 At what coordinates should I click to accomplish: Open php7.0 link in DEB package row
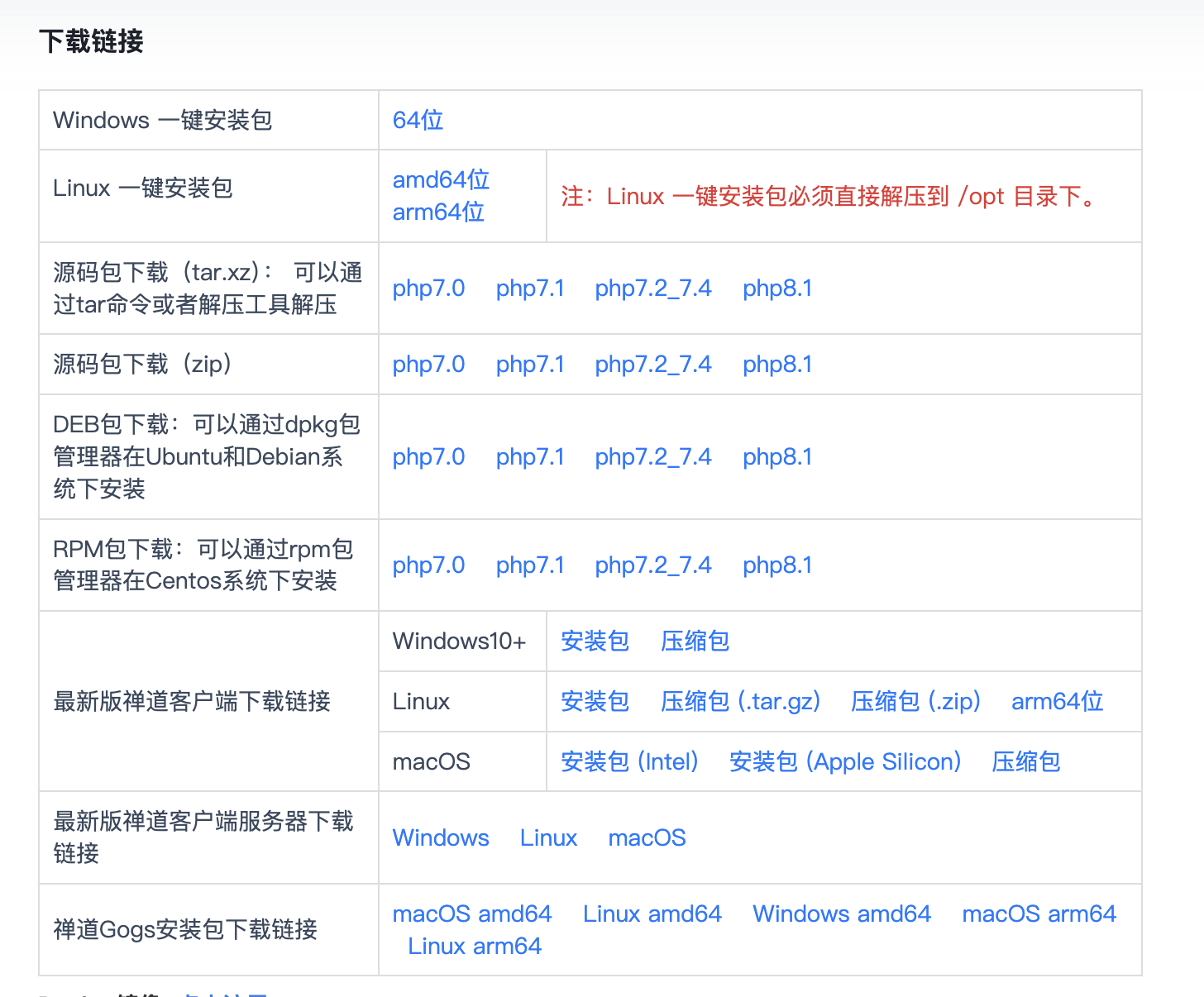pos(428,456)
